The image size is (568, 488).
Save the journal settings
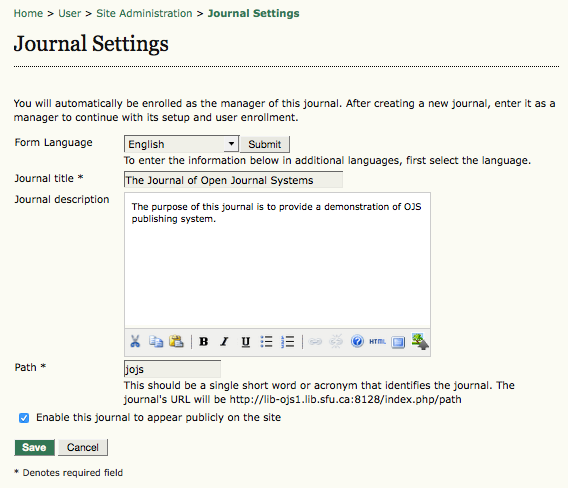point(34,447)
